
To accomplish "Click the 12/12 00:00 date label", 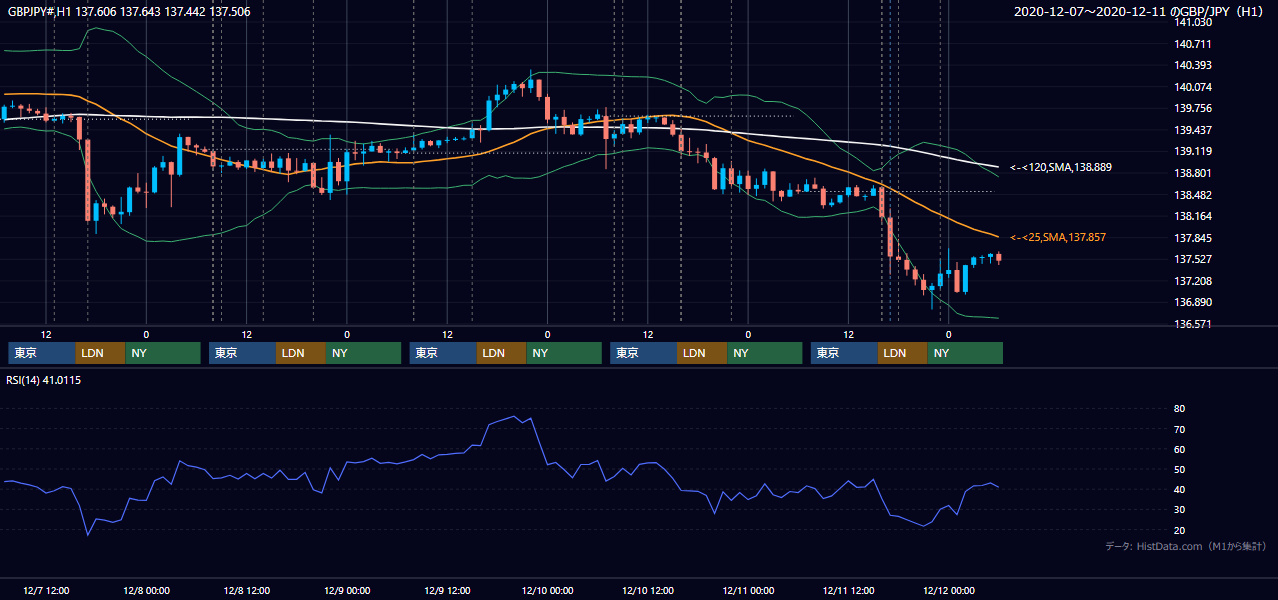I will pyautogui.click(x=948, y=590).
